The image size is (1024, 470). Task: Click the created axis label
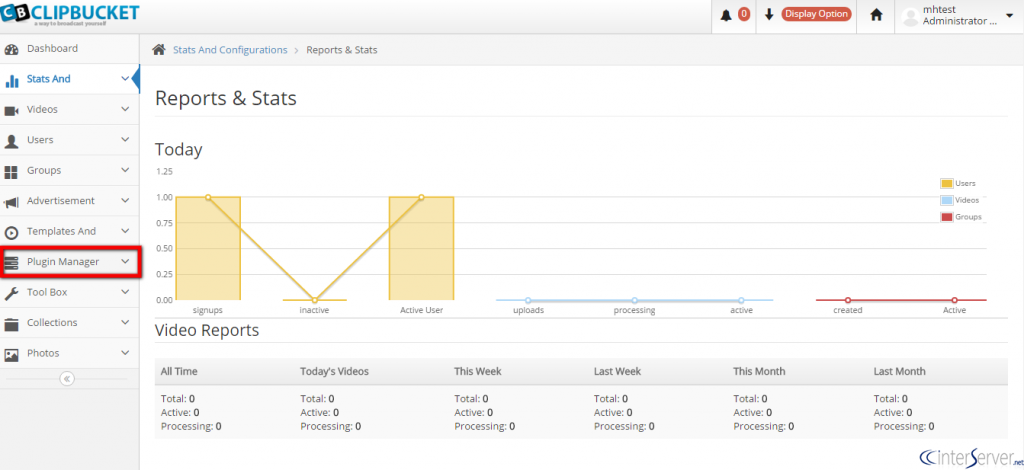(848, 311)
